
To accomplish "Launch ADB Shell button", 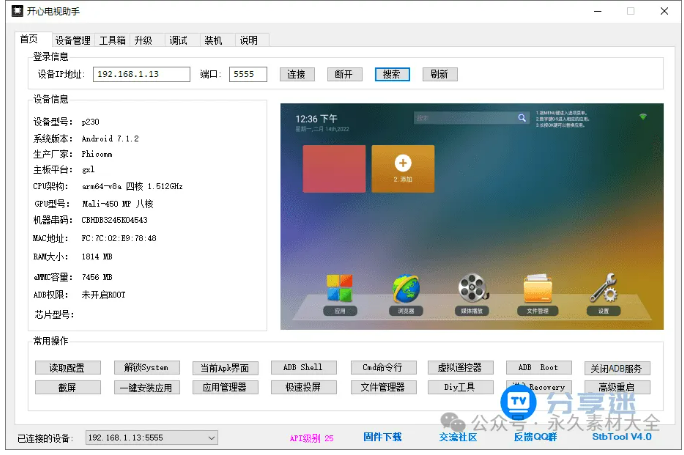I will pos(303,368).
